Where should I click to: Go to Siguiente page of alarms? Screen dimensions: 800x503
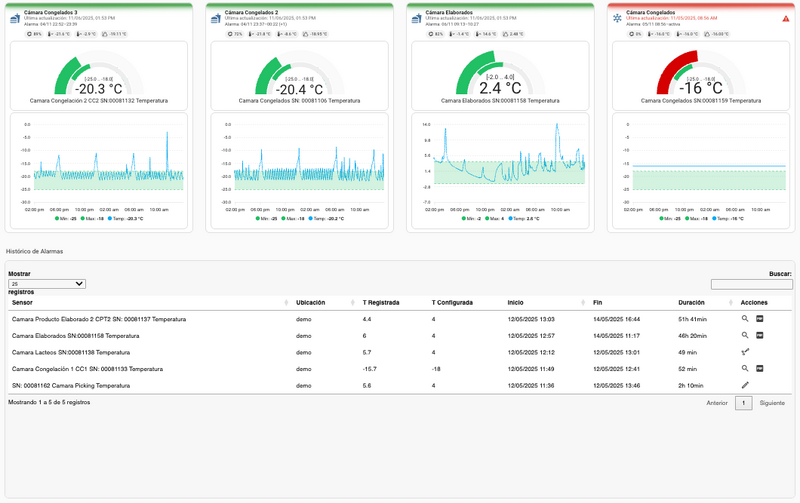(772, 403)
